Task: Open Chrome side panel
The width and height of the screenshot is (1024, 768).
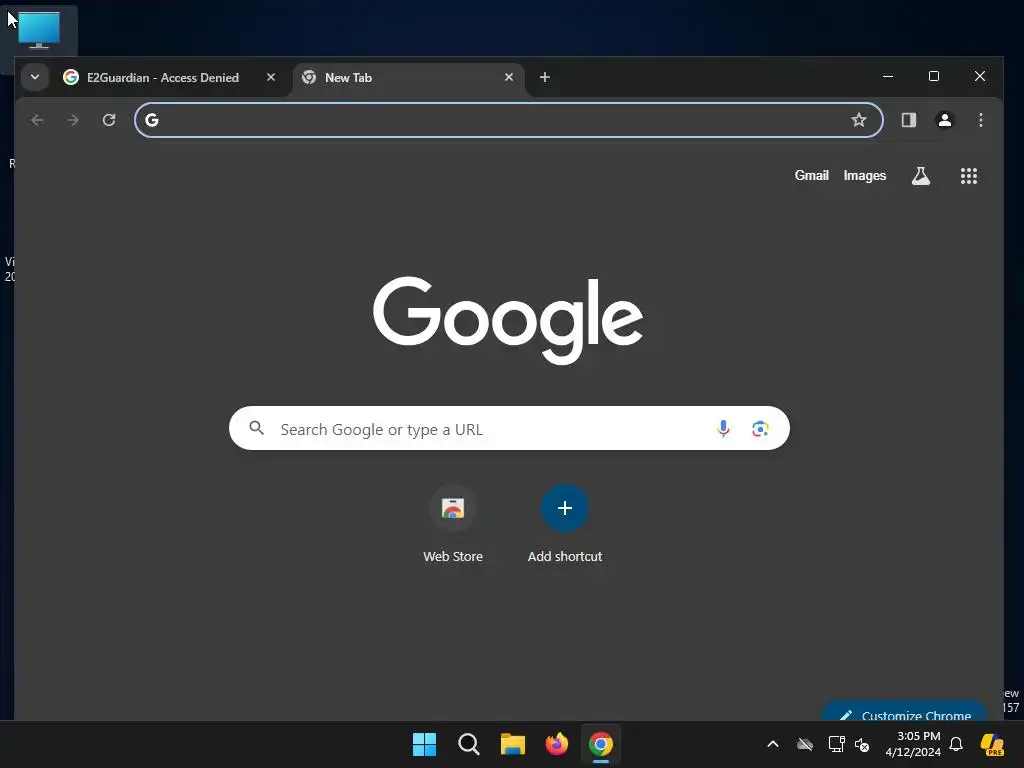Action: 908,120
